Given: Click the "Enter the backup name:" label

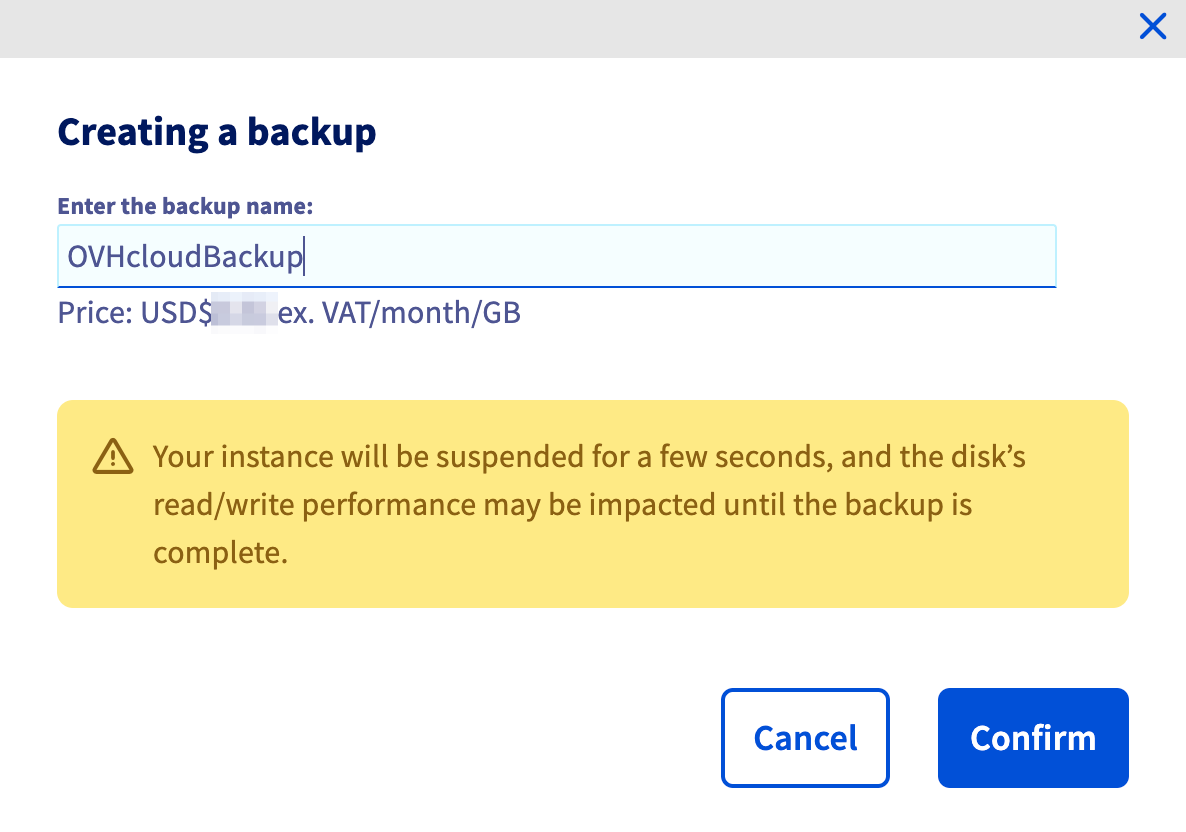Looking at the screenshot, I should 185,206.
